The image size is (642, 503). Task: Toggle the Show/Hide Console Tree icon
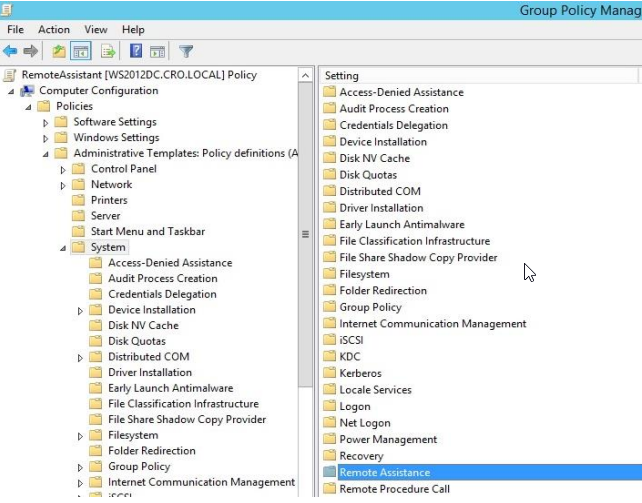click(81, 51)
